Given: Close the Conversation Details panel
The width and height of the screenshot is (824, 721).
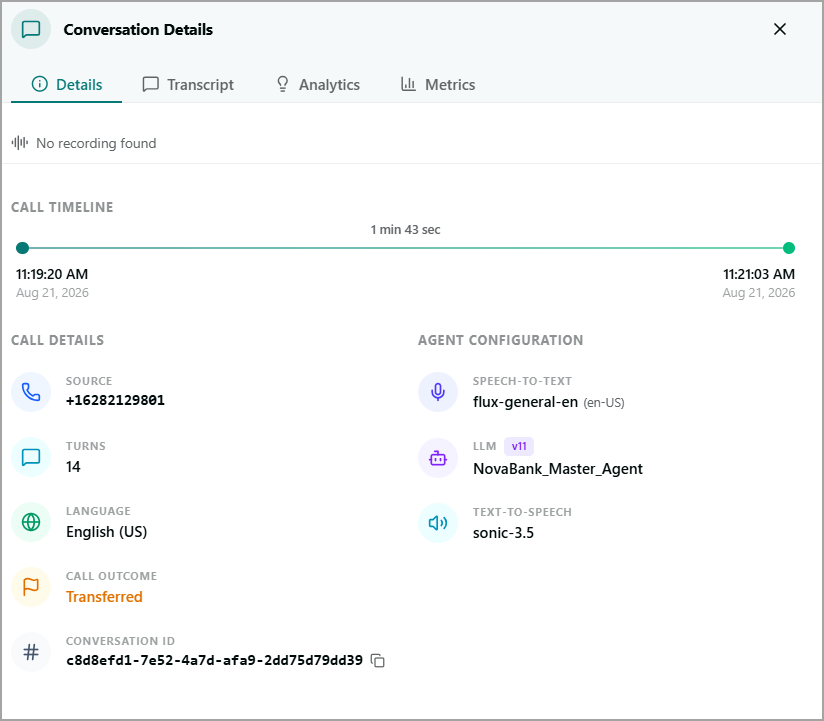Looking at the screenshot, I should click(x=780, y=29).
